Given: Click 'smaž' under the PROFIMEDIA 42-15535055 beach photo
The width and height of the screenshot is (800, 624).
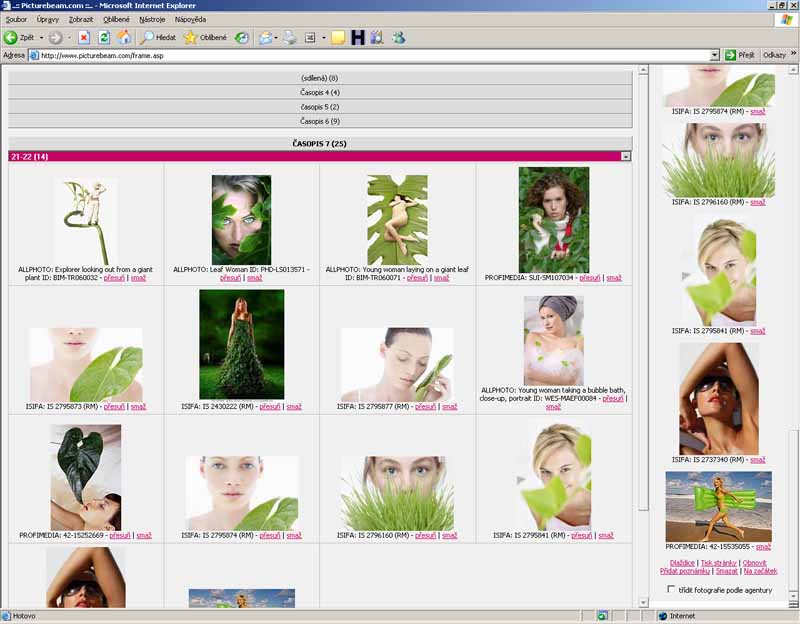Looking at the screenshot, I should pos(762,547).
